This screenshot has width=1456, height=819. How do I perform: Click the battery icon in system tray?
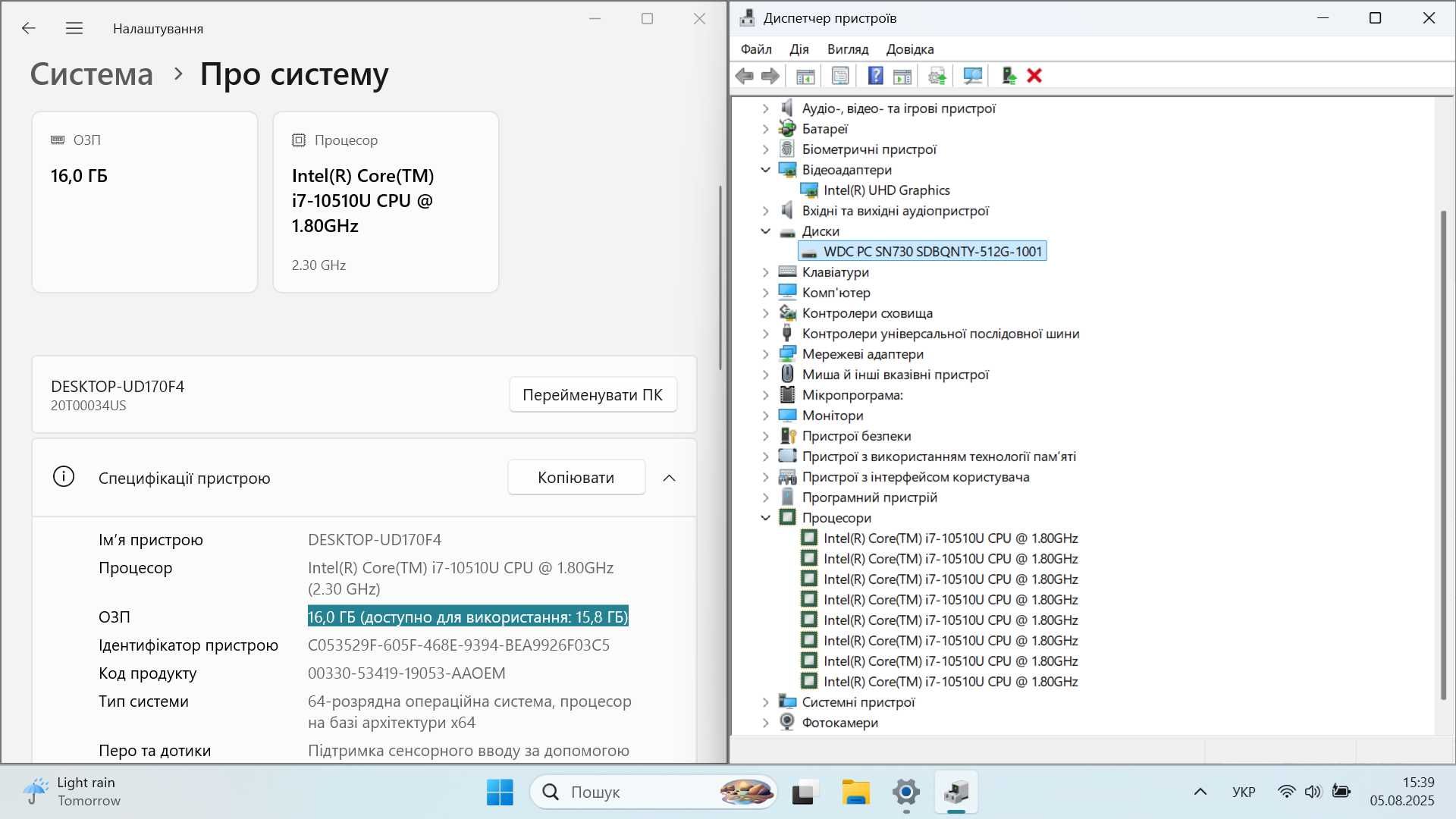(1341, 792)
